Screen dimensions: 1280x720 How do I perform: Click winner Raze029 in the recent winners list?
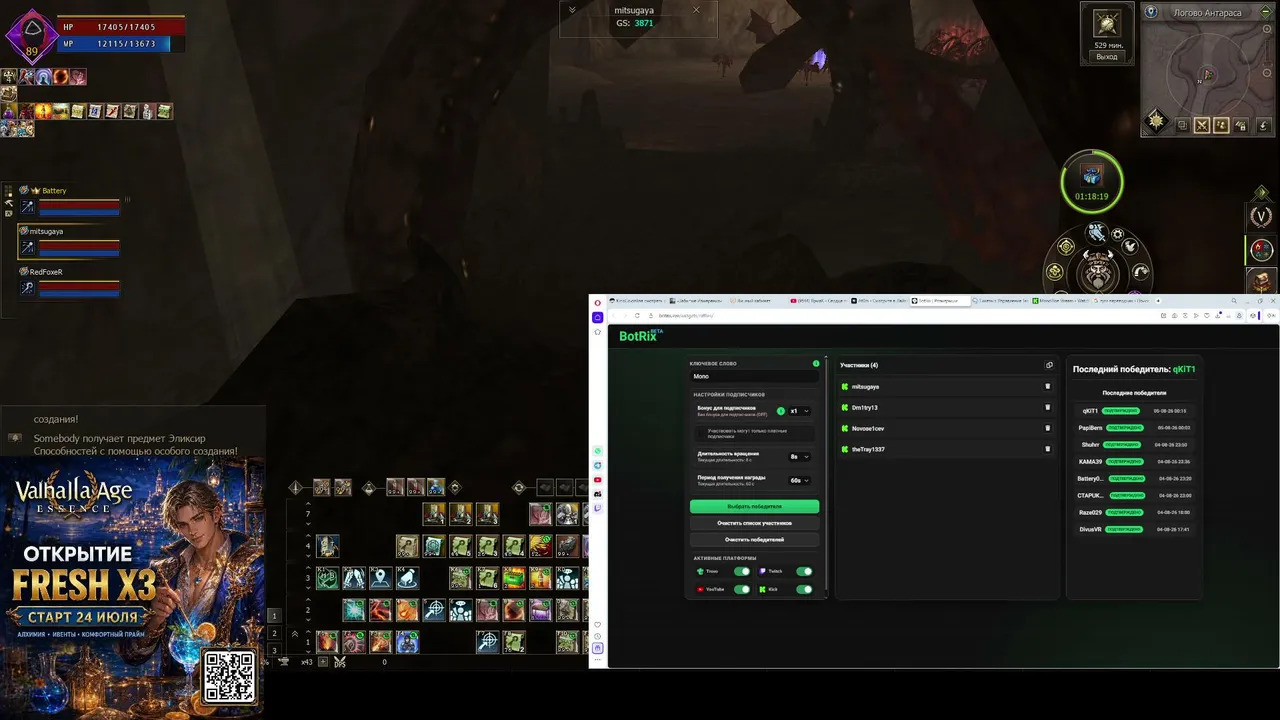[x=1090, y=512]
